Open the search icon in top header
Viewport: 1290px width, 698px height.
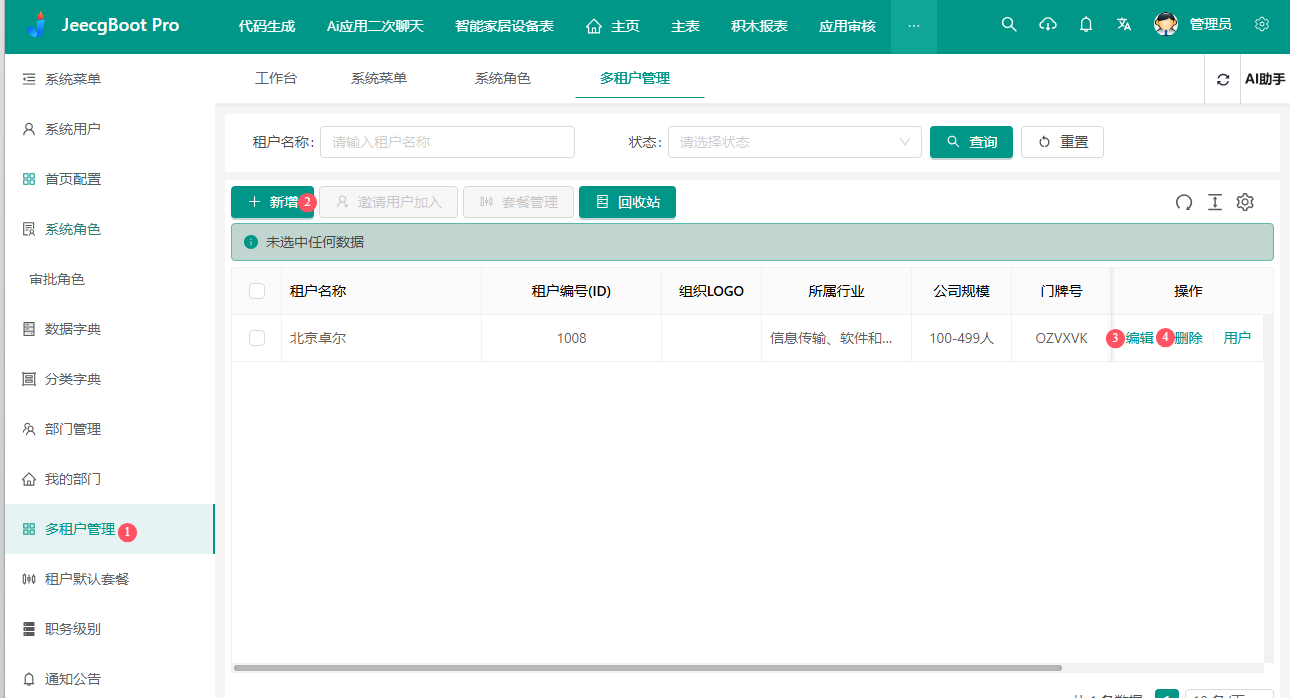coord(1009,24)
